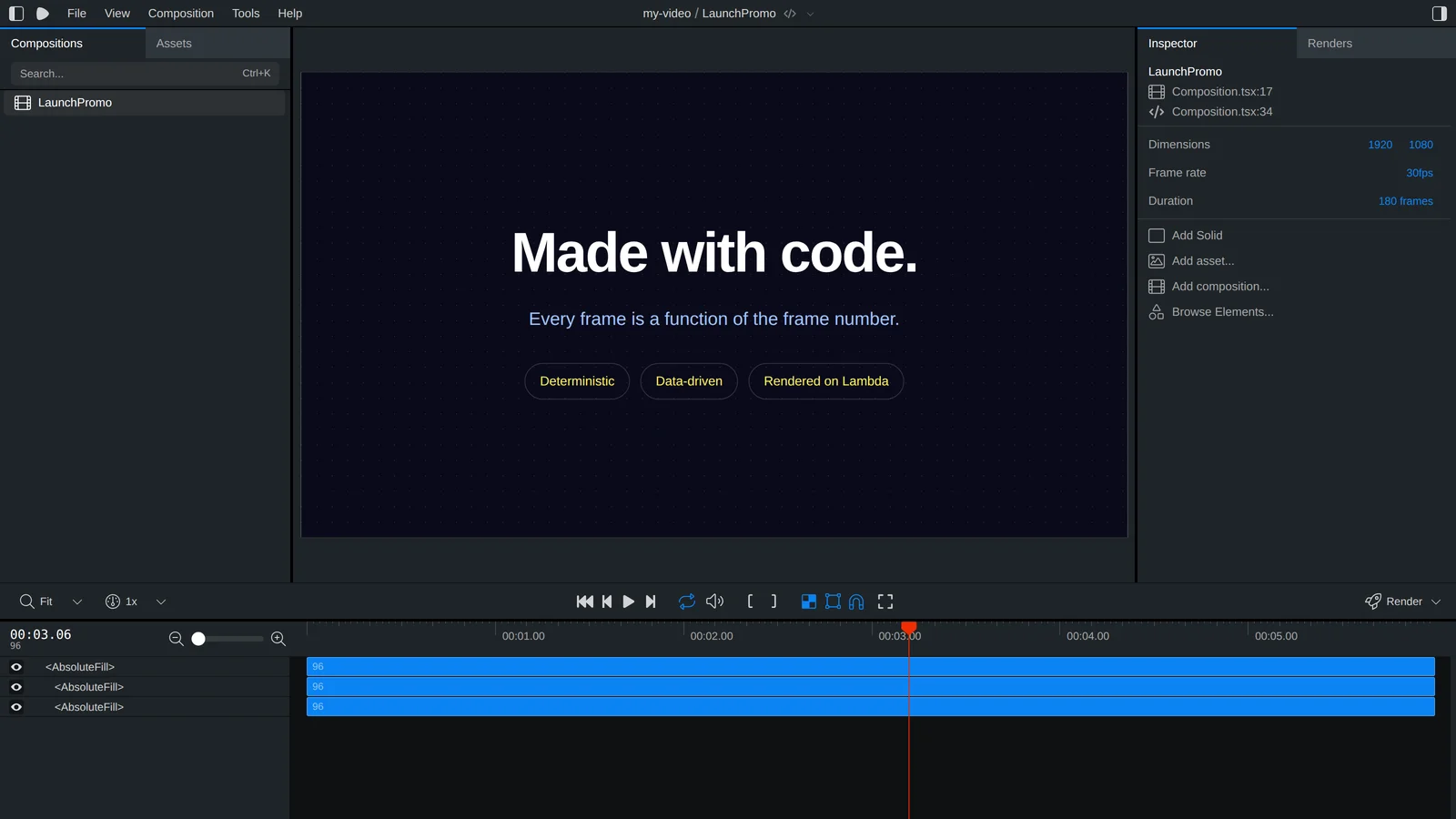Switch to the Inspector tab
Image resolution: width=1456 pixels, height=819 pixels.
click(1217, 43)
